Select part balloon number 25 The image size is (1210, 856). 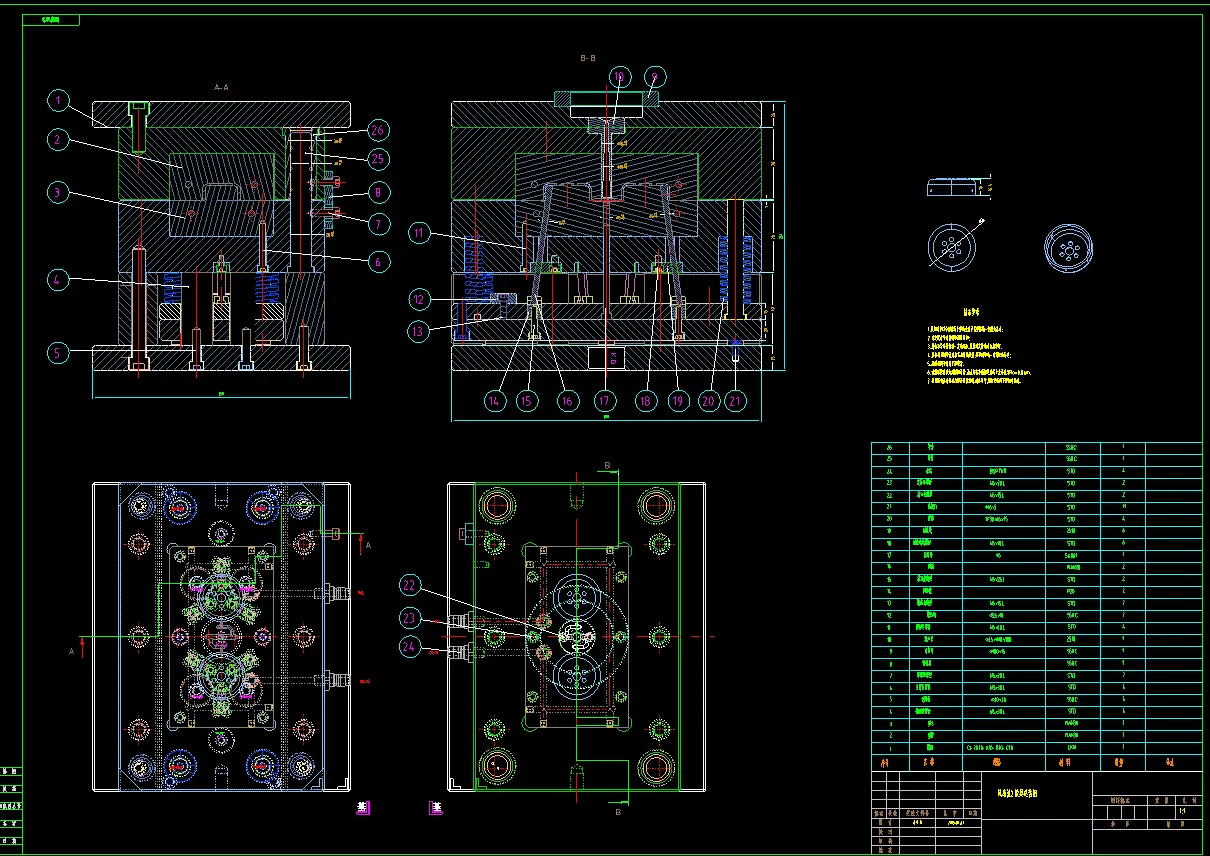[x=377, y=159]
